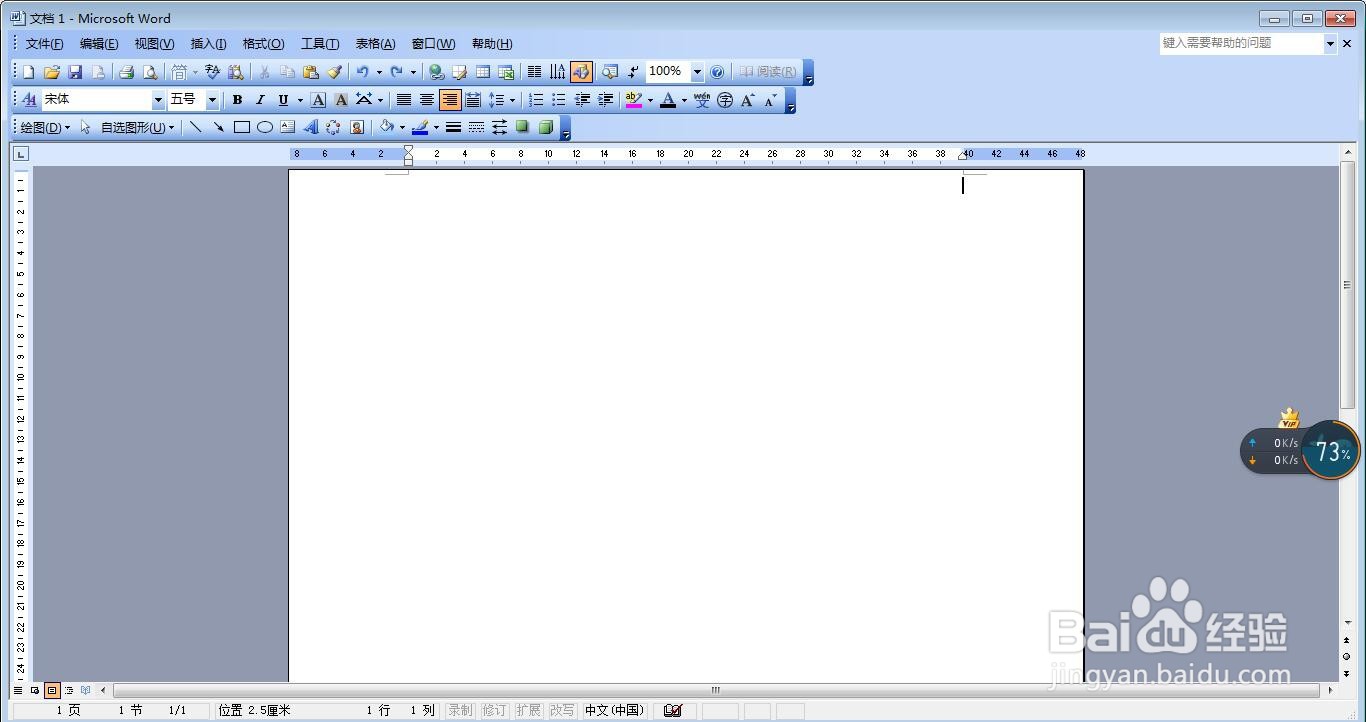Click the Undo arrow icon
This screenshot has height=722, width=1366.
coord(363,72)
